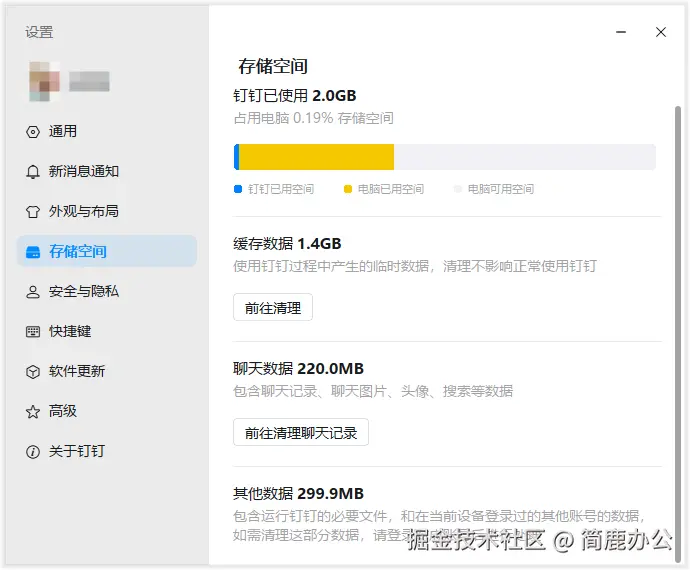690x570 pixels.
Task: Close the settings window
Action: pyautogui.click(x=661, y=32)
